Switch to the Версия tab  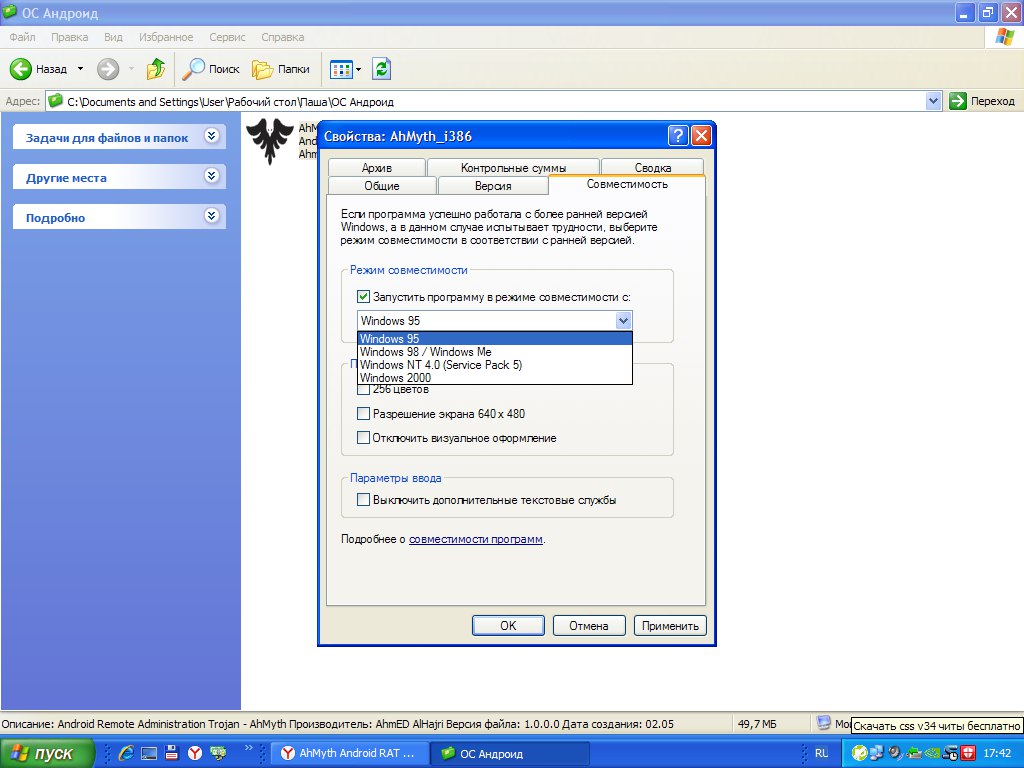[x=493, y=185]
